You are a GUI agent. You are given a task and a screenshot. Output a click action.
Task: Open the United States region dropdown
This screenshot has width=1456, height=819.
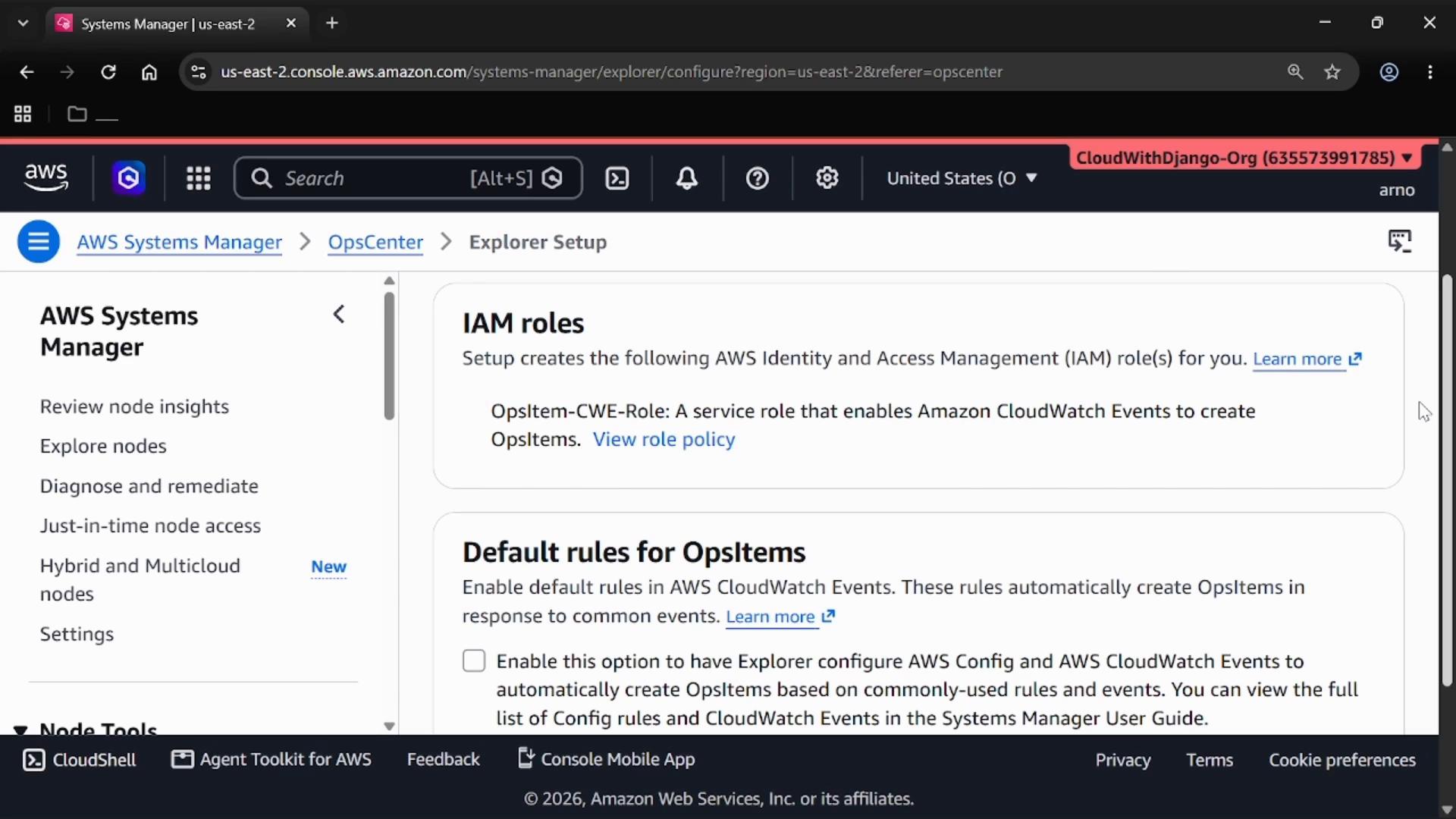[x=962, y=178]
